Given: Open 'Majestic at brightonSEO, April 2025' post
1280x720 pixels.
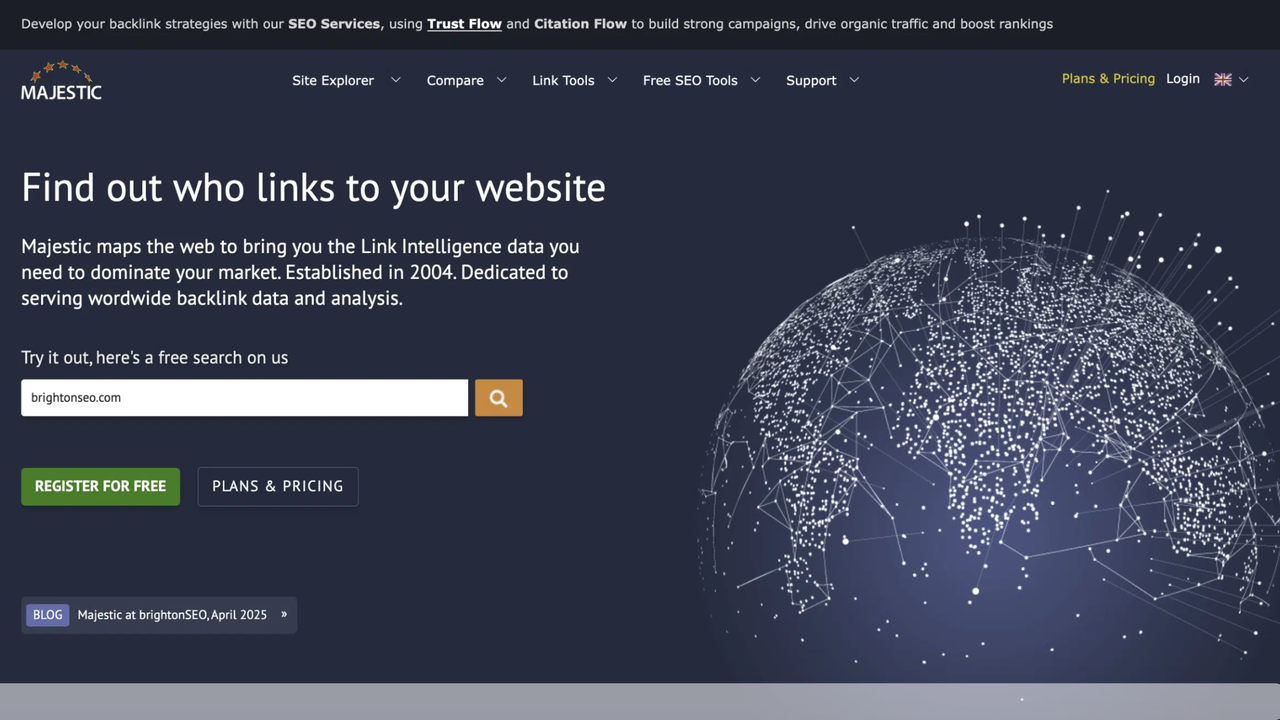Looking at the screenshot, I should point(172,615).
